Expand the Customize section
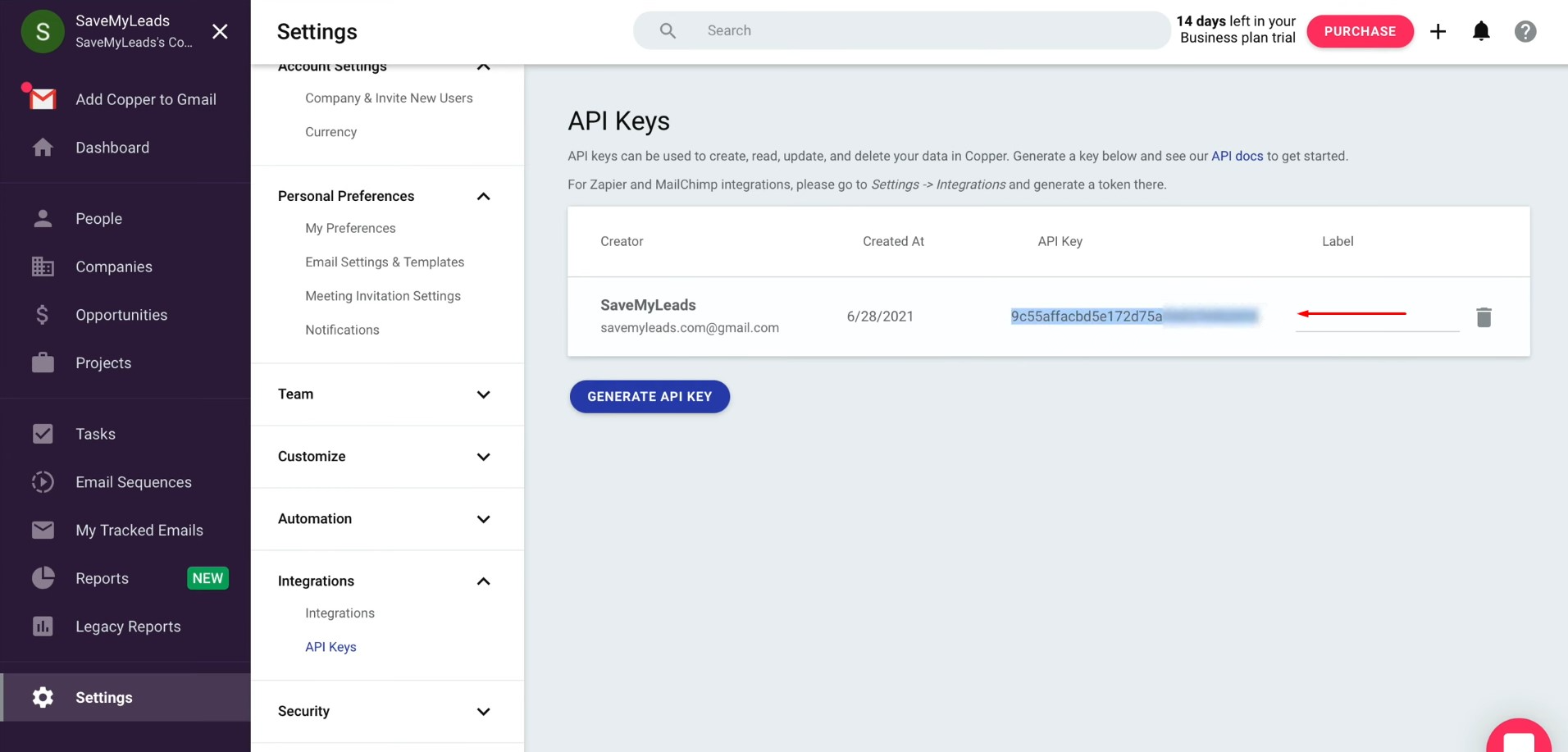This screenshot has height=752, width=1568. [x=483, y=457]
